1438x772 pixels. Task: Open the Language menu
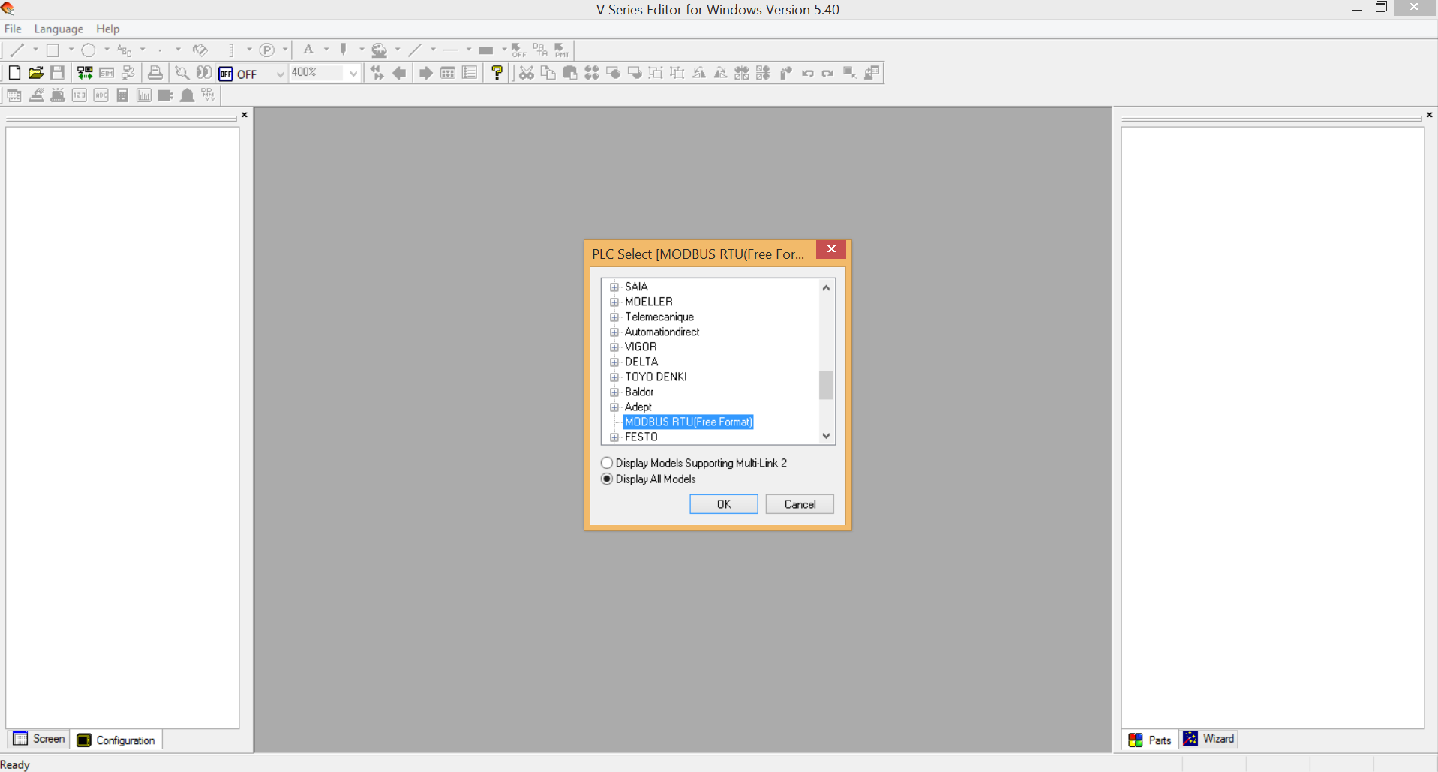click(58, 29)
